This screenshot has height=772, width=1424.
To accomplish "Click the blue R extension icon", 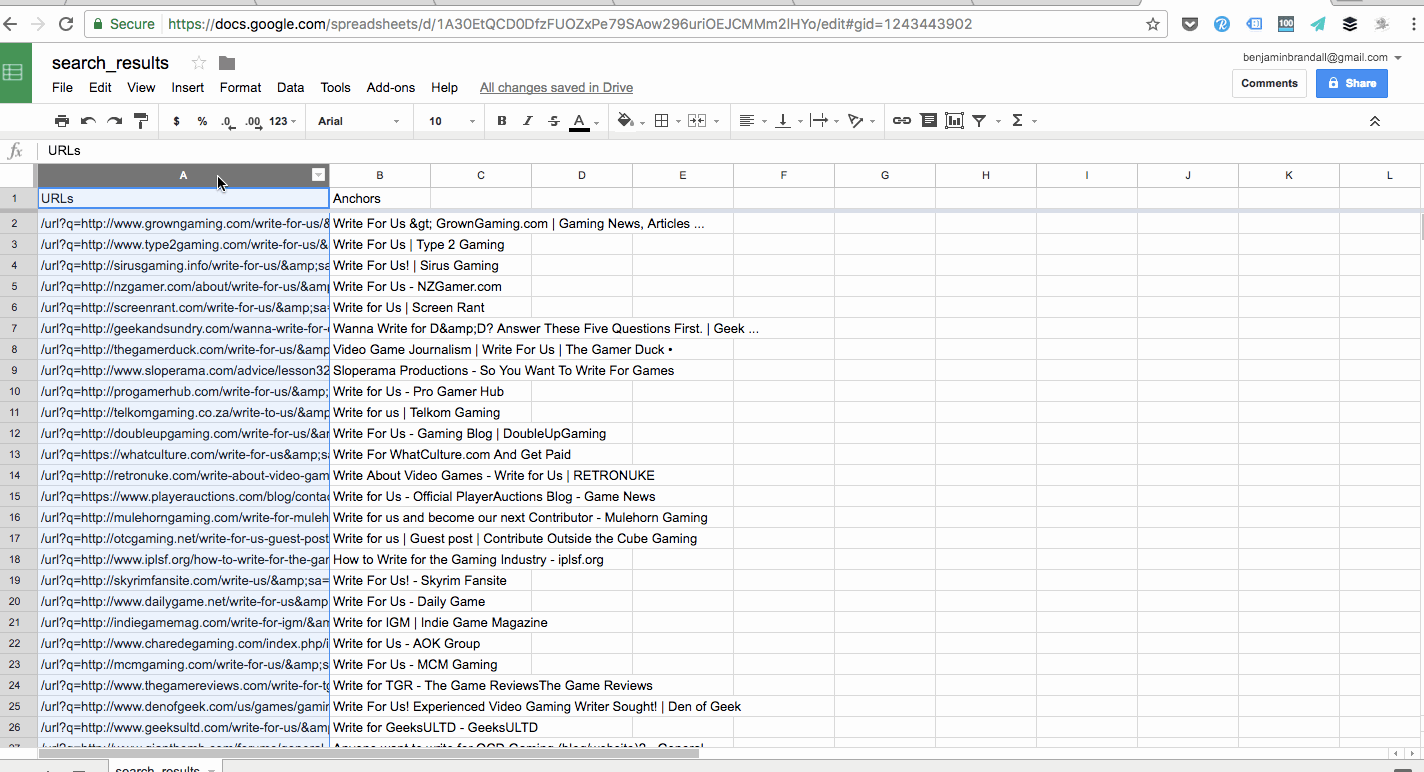I will [1222, 24].
